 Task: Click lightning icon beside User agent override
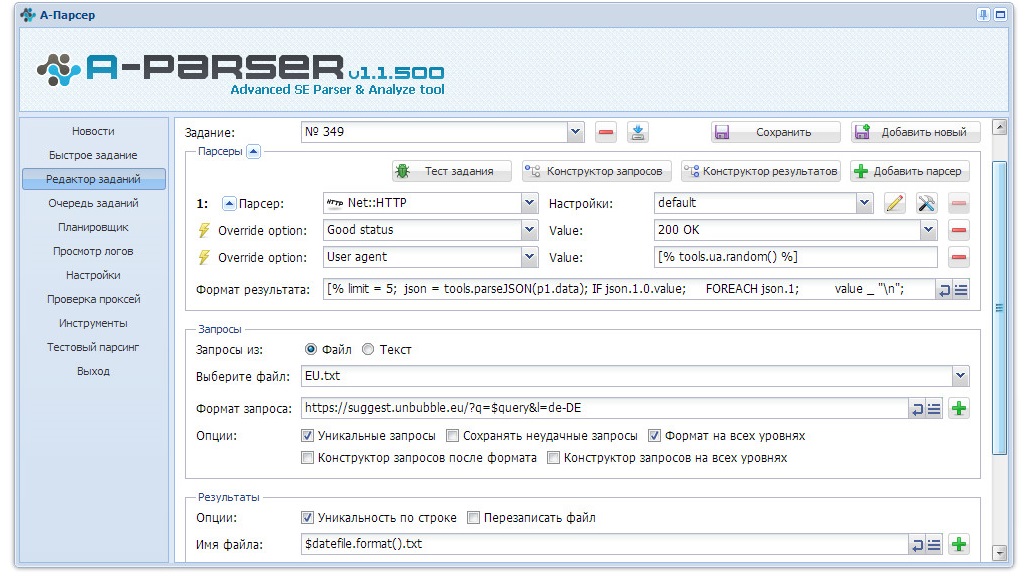(204, 257)
